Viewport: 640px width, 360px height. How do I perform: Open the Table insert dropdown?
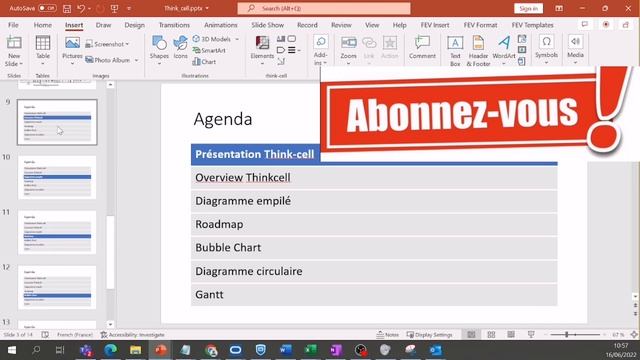[42, 51]
